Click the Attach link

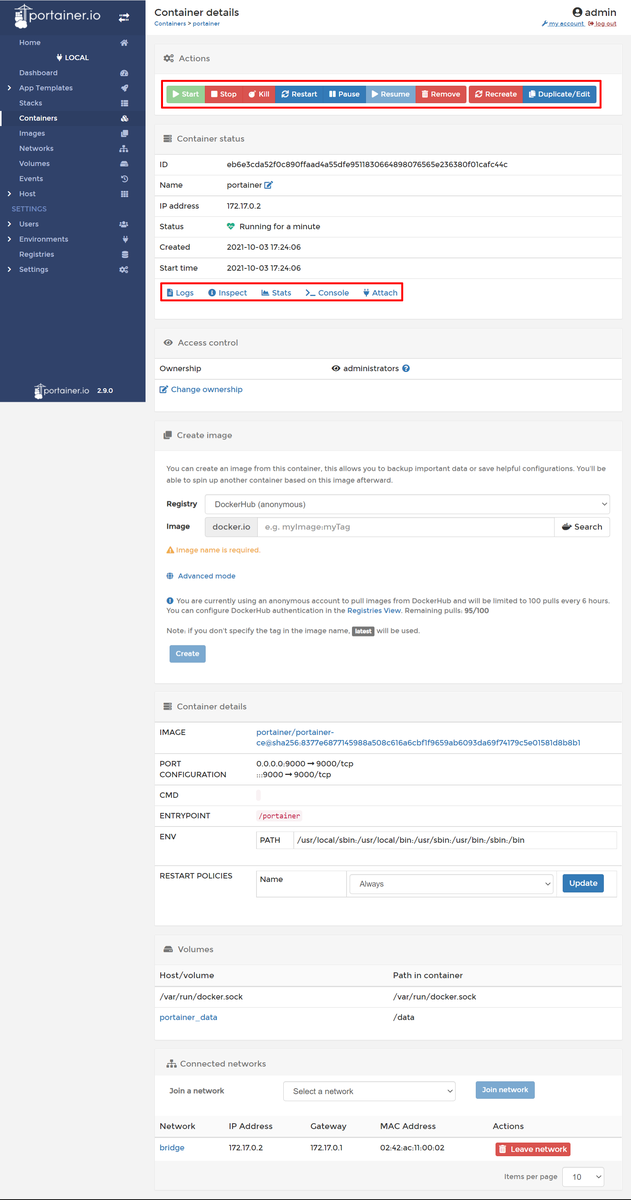tap(380, 293)
